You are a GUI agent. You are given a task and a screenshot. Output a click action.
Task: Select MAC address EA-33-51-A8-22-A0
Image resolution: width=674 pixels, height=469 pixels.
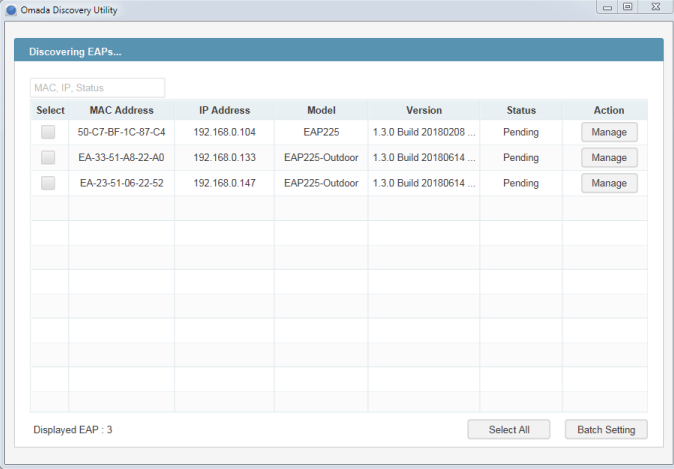[x=122, y=157]
